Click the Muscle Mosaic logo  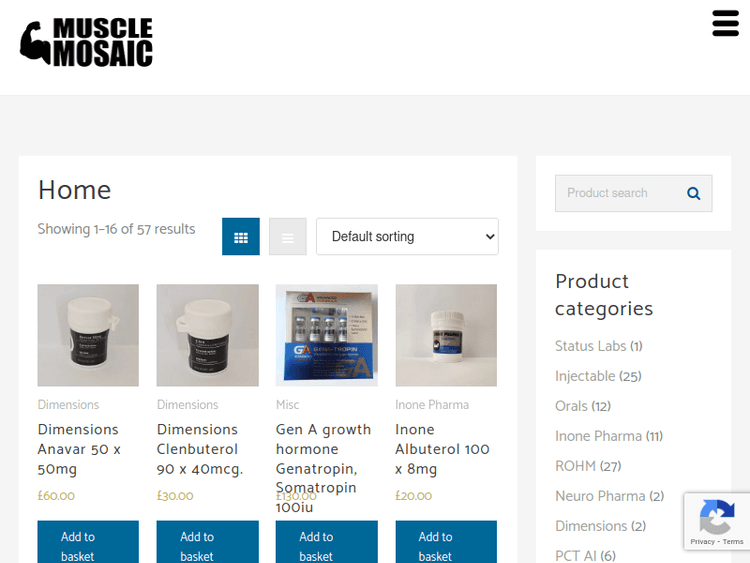tap(86, 42)
